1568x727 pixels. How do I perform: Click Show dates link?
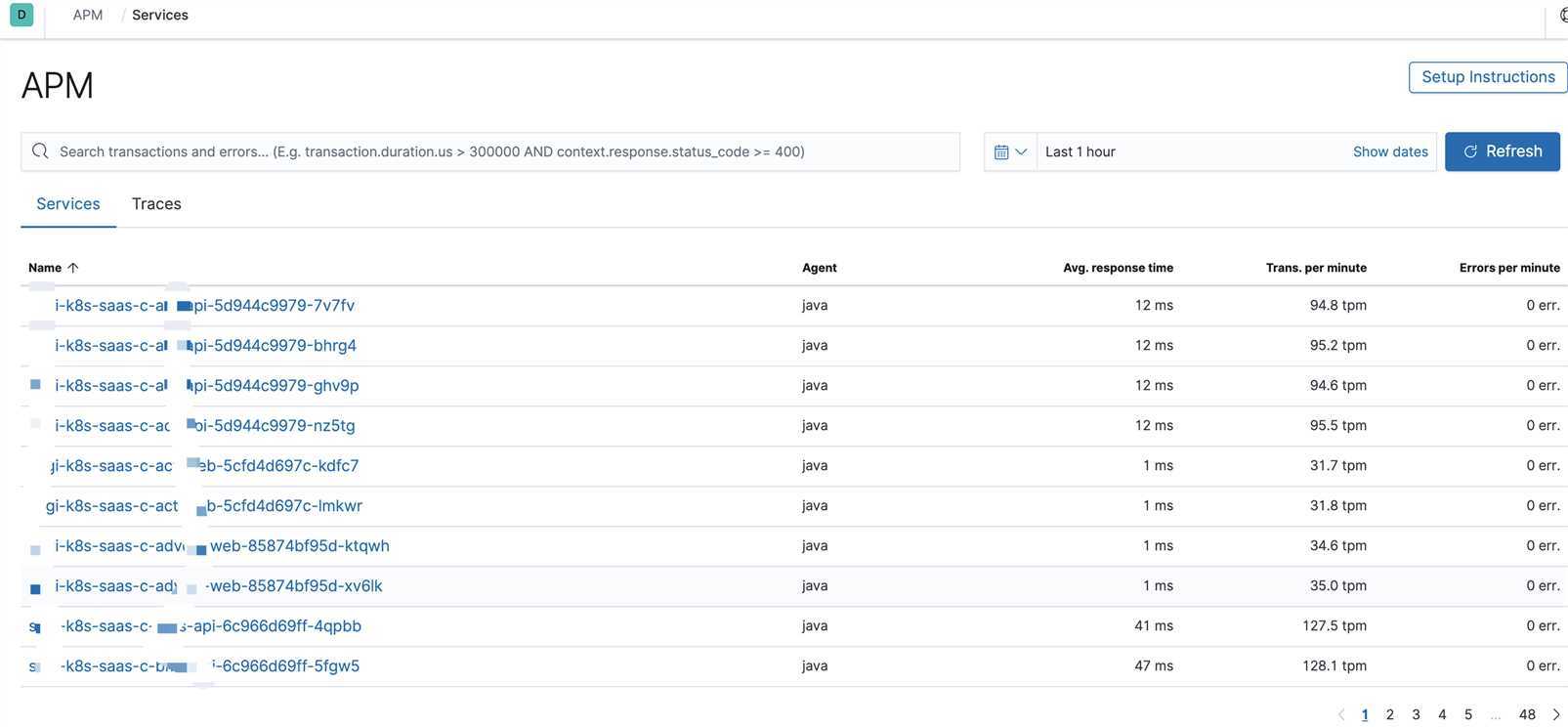tap(1390, 151)
